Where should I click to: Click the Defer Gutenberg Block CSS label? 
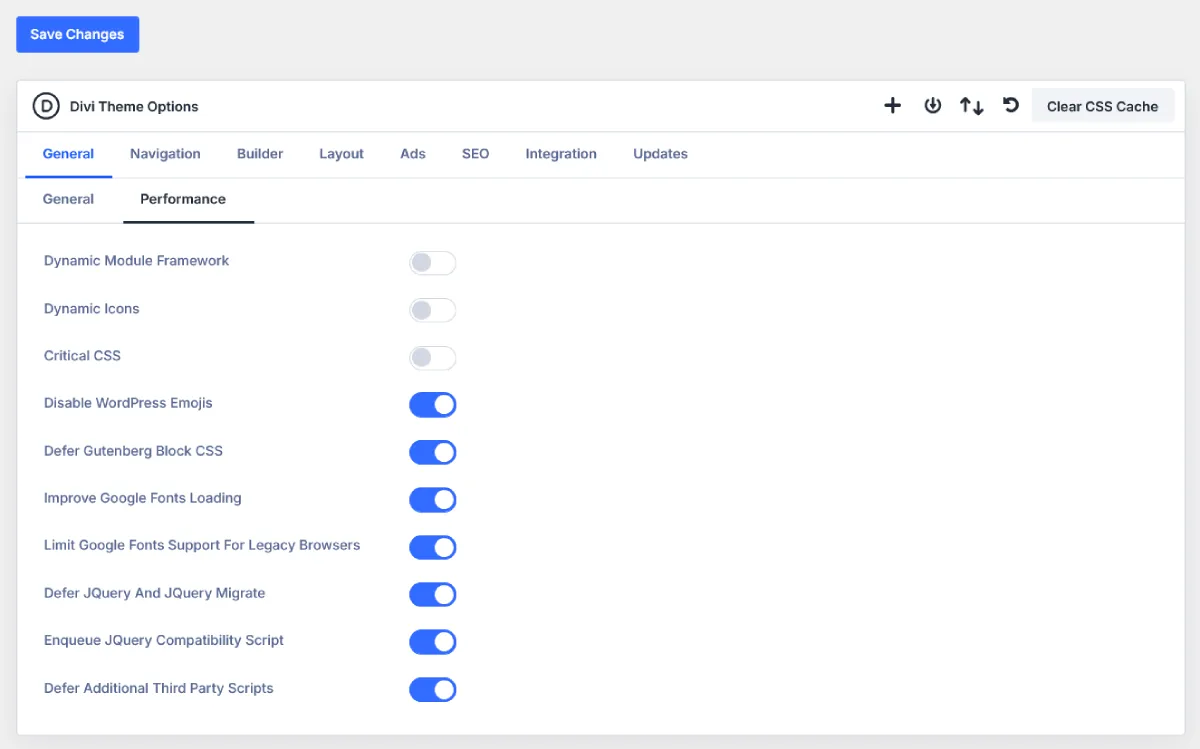click(x=133, y=451)
